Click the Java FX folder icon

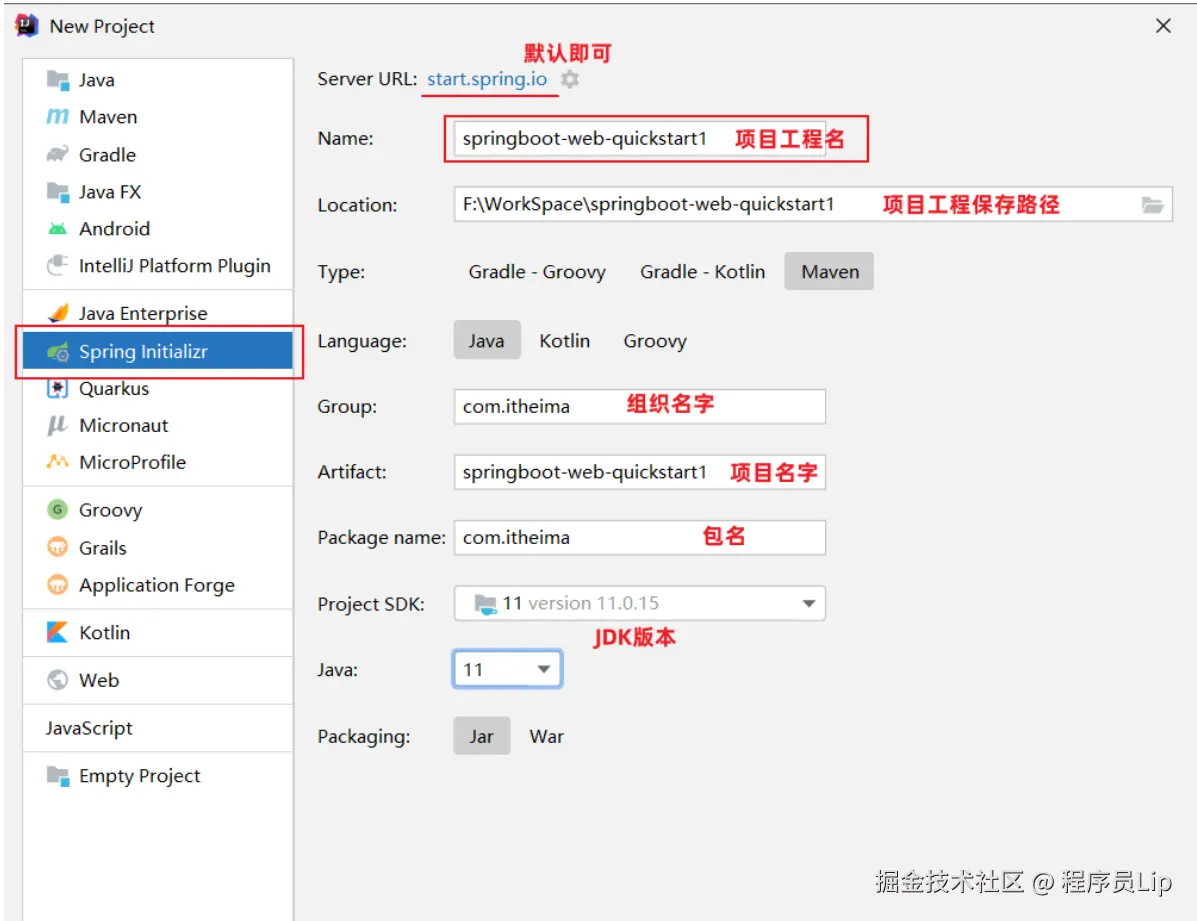[58, 192]
